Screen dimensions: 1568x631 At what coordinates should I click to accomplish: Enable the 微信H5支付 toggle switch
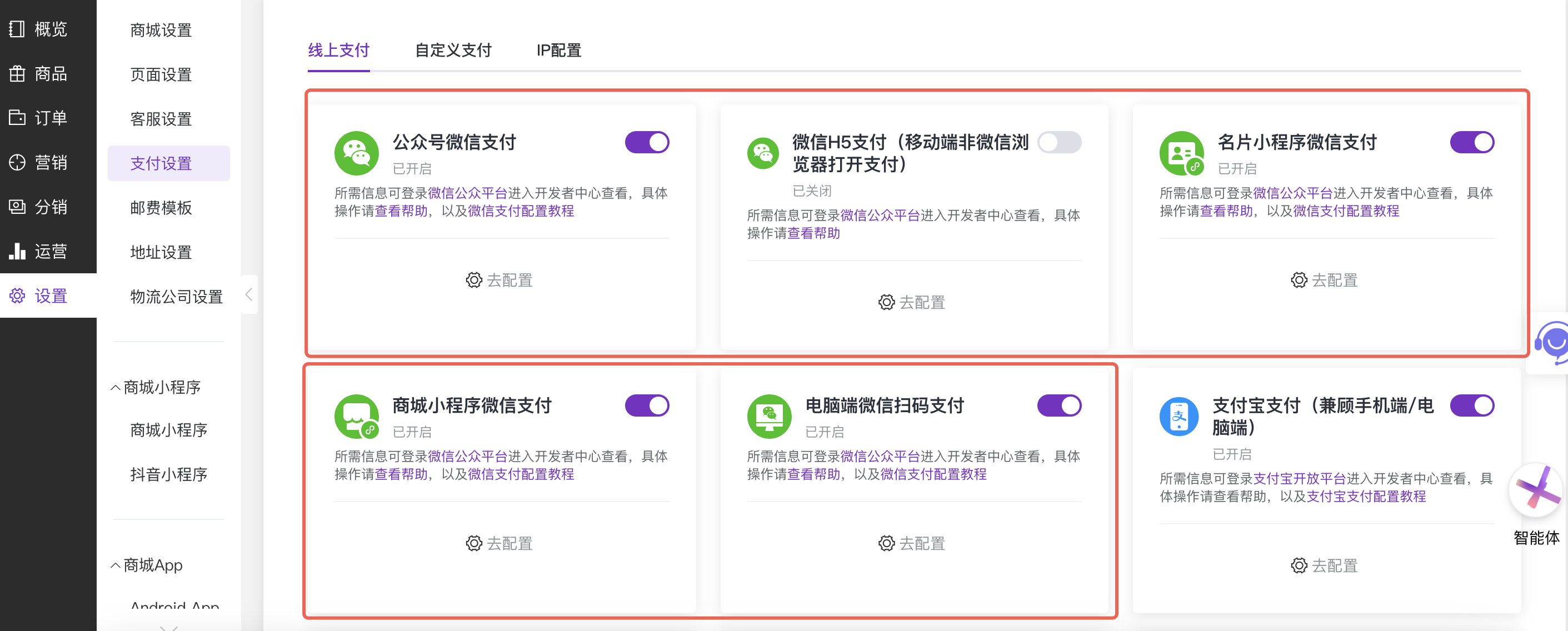(x=1059, y=142)
